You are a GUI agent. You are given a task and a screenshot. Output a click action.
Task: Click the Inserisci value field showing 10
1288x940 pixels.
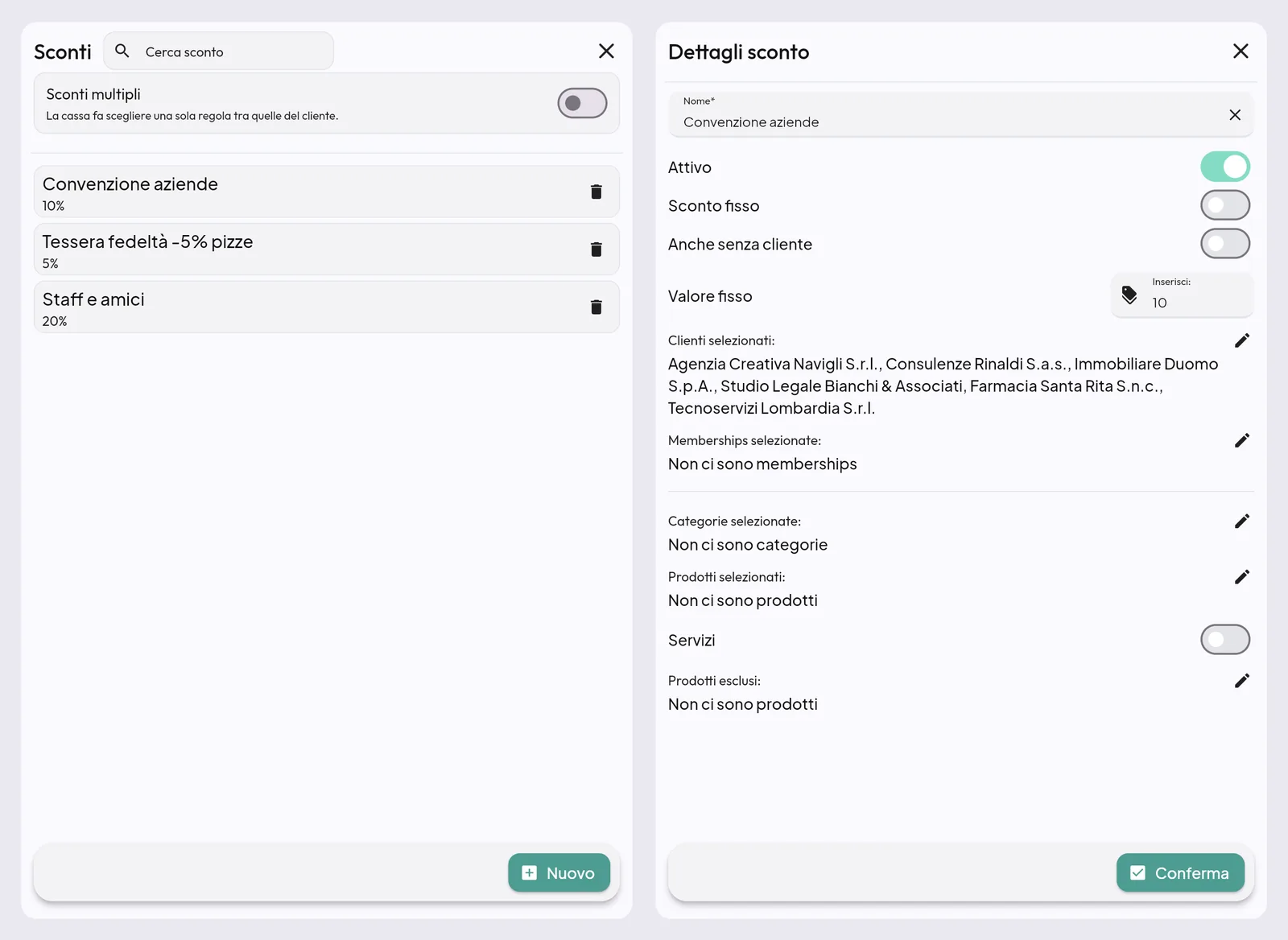click(x=1183, y=295)
